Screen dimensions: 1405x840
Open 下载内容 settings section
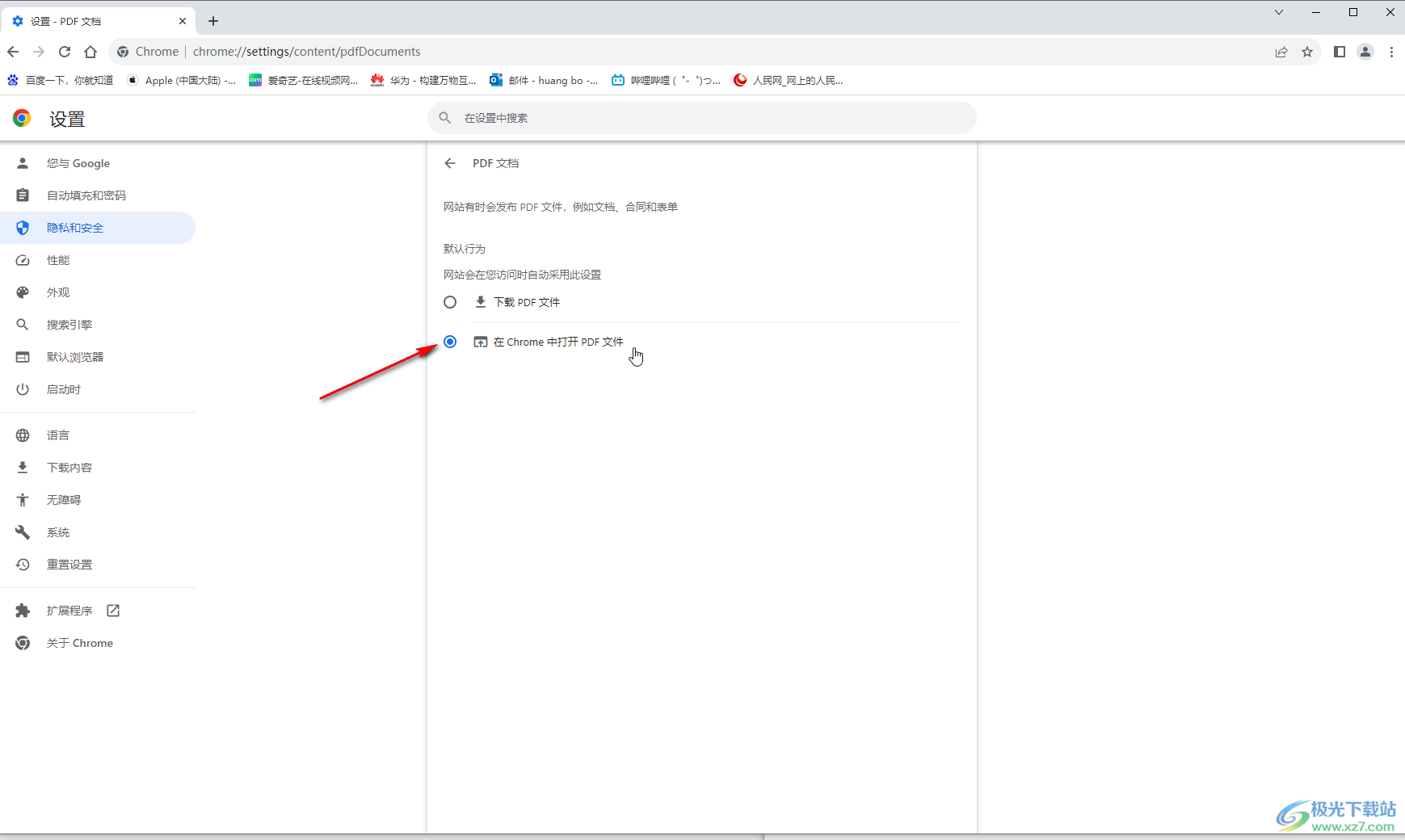(x=98, y=468)
